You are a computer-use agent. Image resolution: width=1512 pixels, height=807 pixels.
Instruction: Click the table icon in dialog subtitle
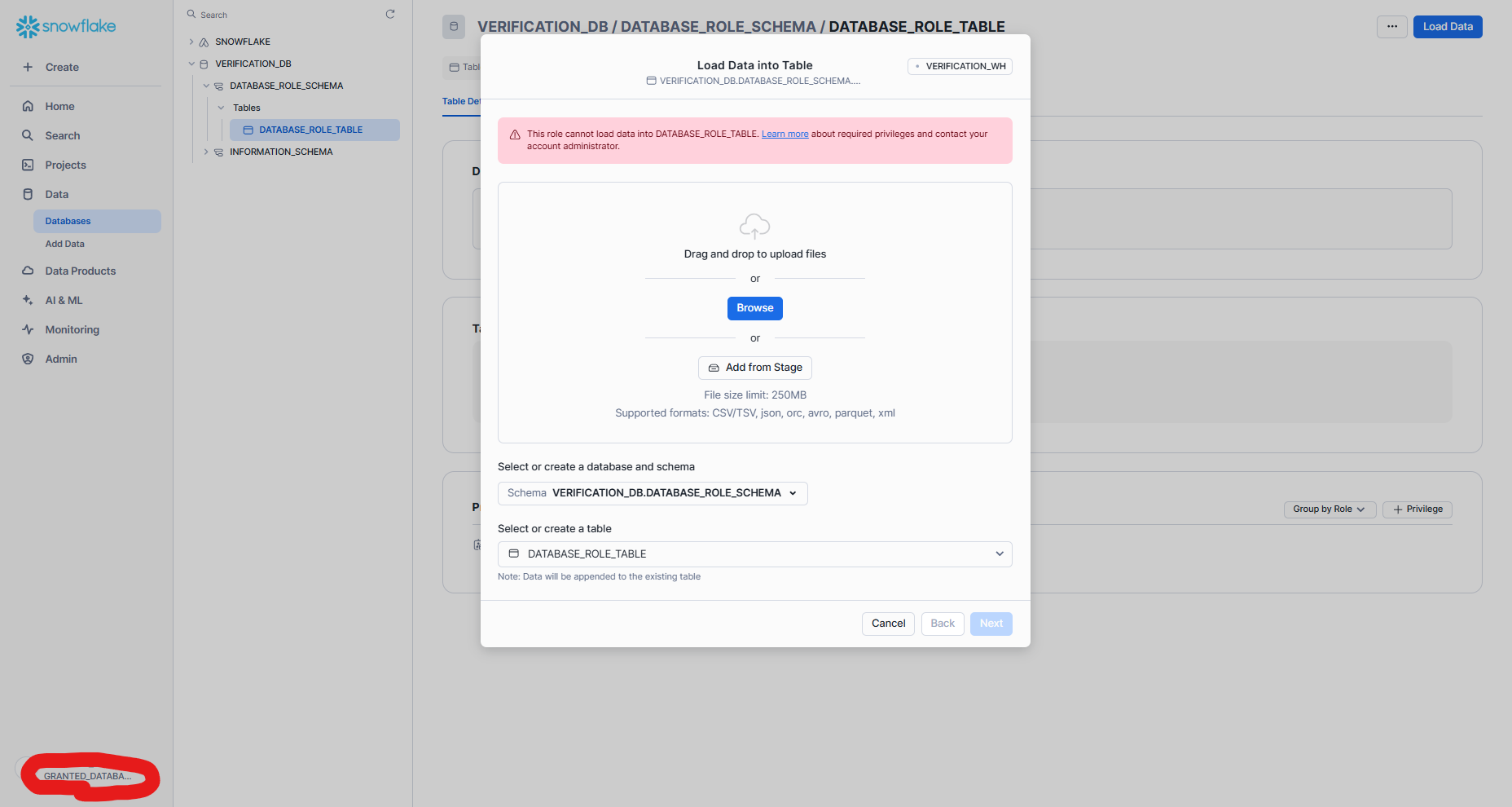coord(651,81)
